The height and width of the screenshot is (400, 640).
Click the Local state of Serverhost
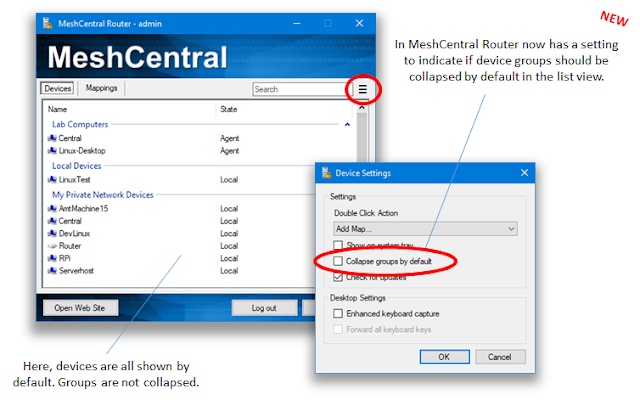click(229, 271)
